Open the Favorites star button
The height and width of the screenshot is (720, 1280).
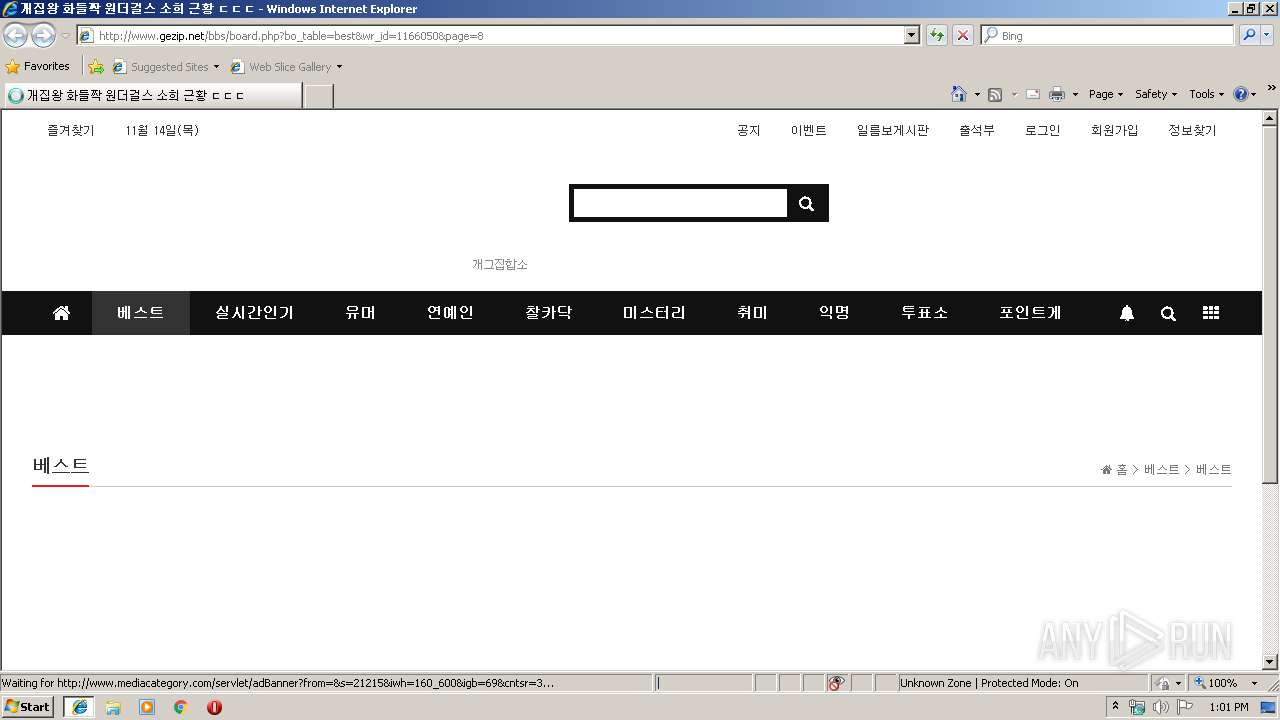point(38,66)
